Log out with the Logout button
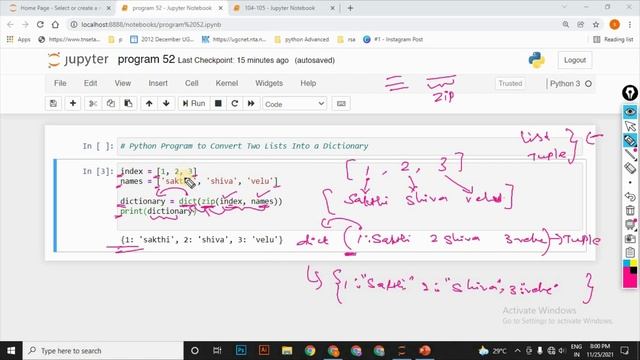Image resolution: width=640 pixels, height=360 pixels. pos(575,60)
